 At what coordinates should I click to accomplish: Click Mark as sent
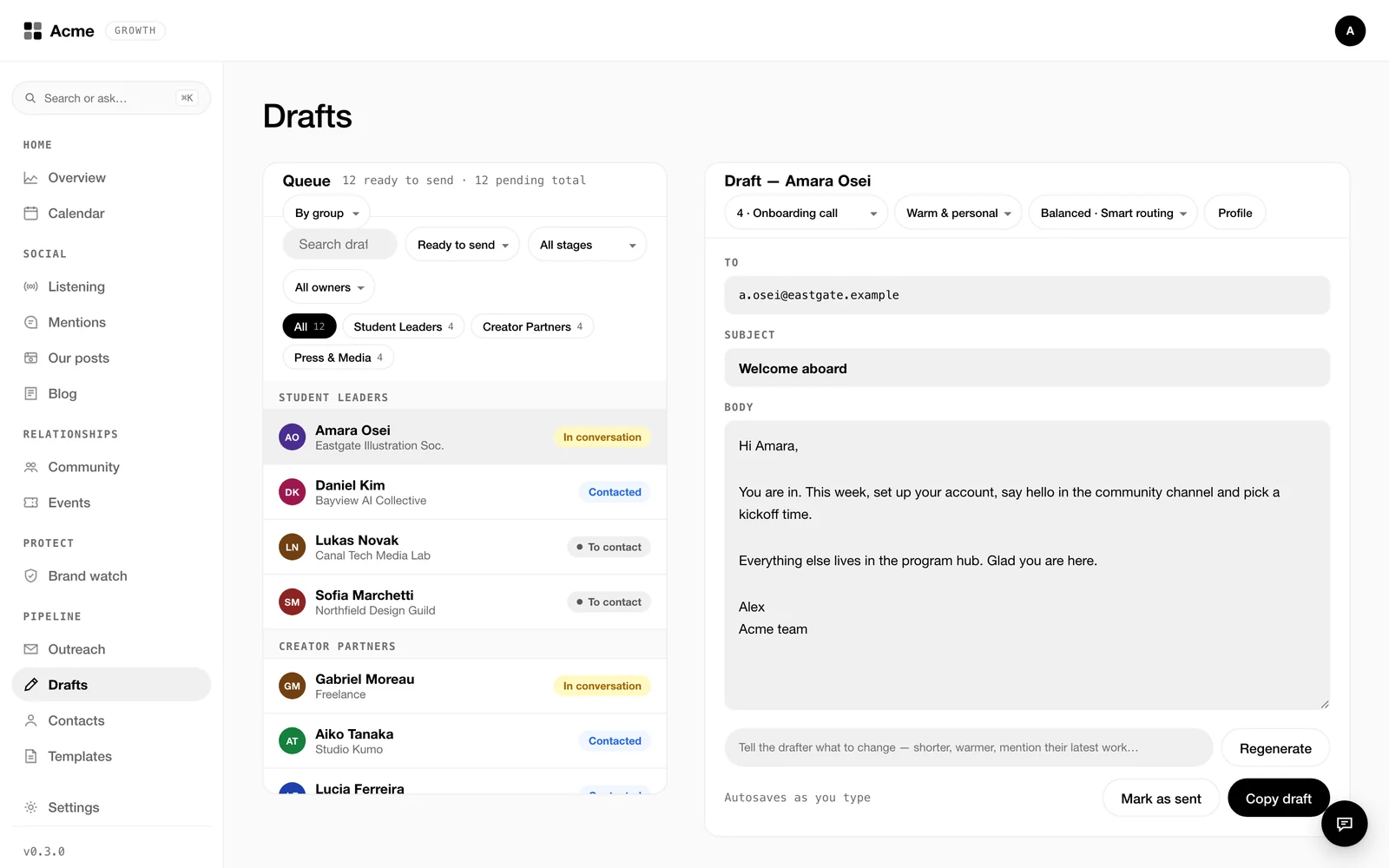pos(1161,799)
